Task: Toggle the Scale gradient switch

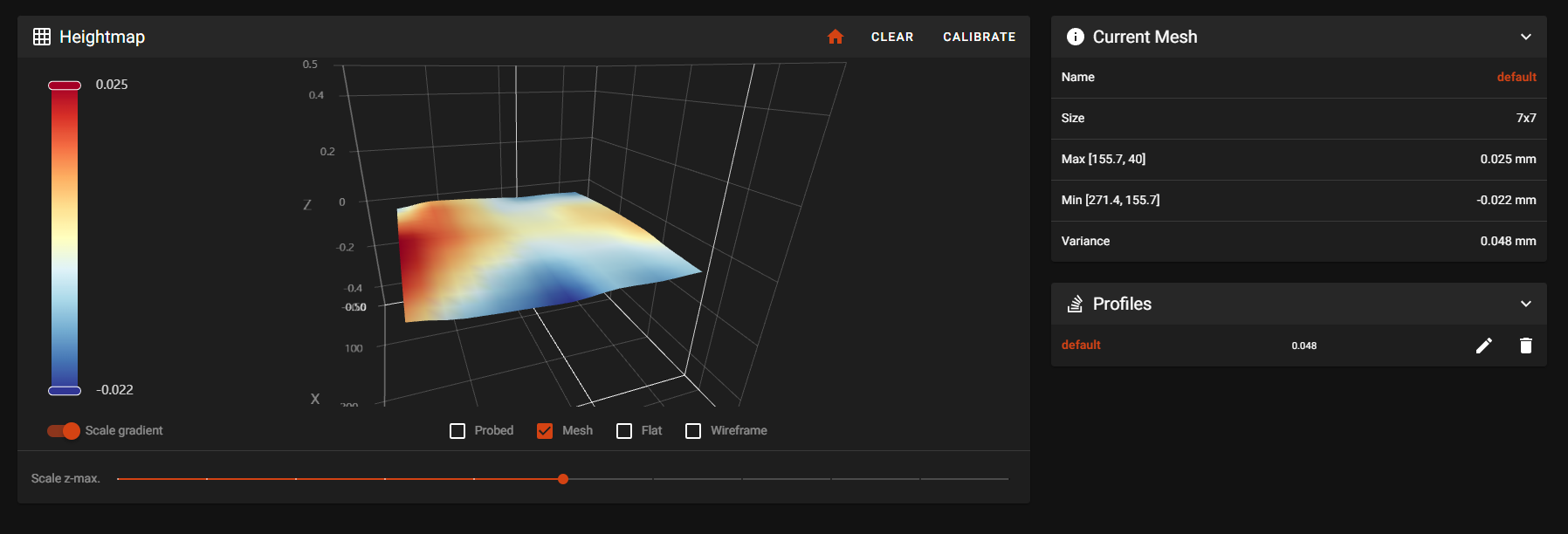Action: (x=64, y=431)
